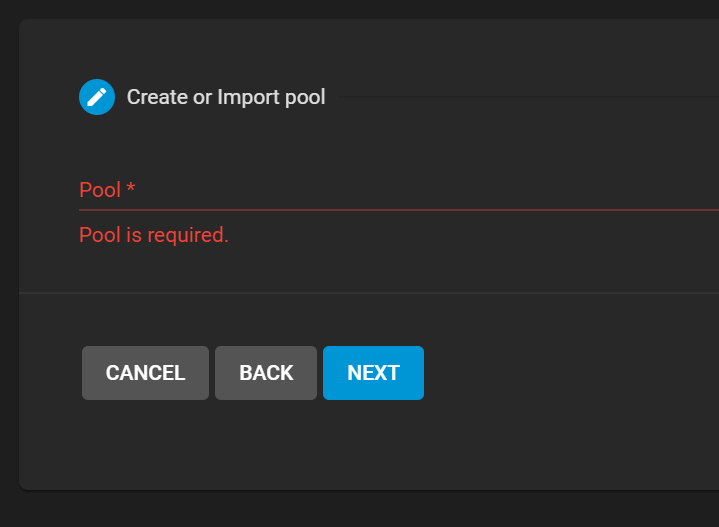Open the Pool dropdown field
Viewport: 719px width, 527px height.
pyautogui.click(x=399, y=190)
